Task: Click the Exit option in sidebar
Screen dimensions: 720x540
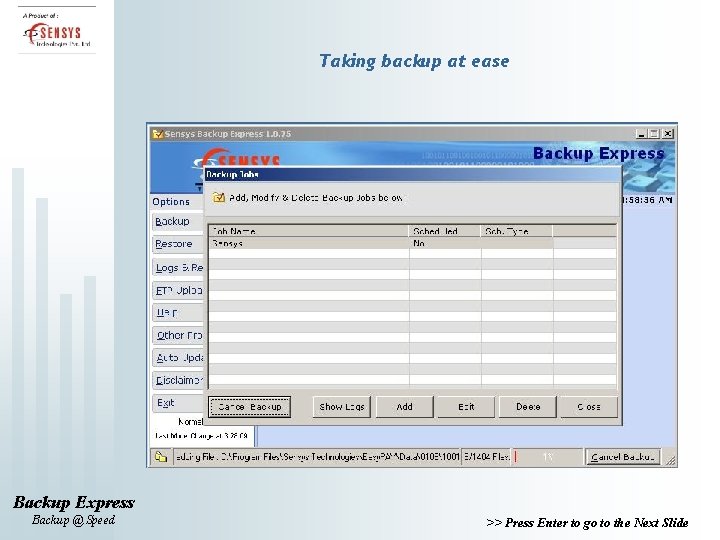Action: click(x=178, y=403)
